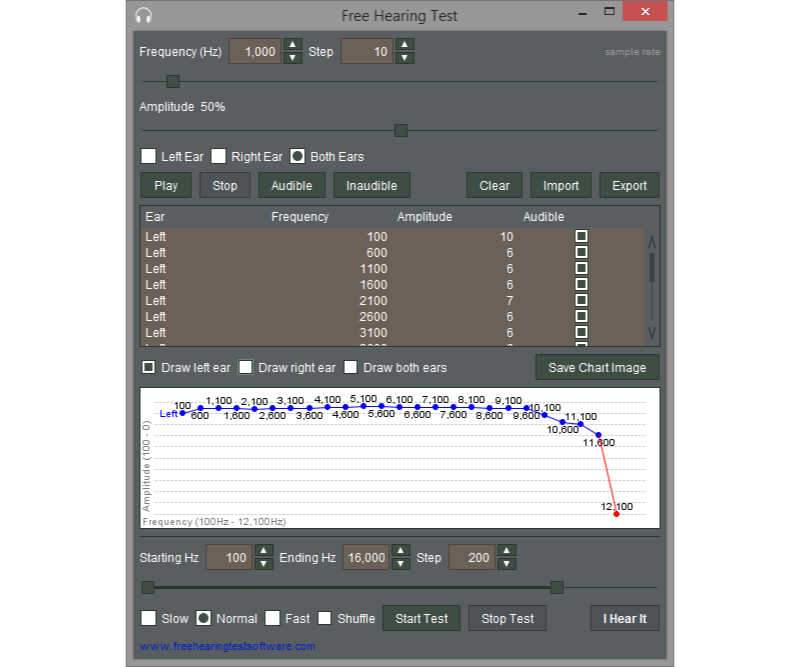Toggle Audible checkbox for 1600 Hz row
Screen dimensions: 800x667
pyautogui.click(x=581, y=284)
